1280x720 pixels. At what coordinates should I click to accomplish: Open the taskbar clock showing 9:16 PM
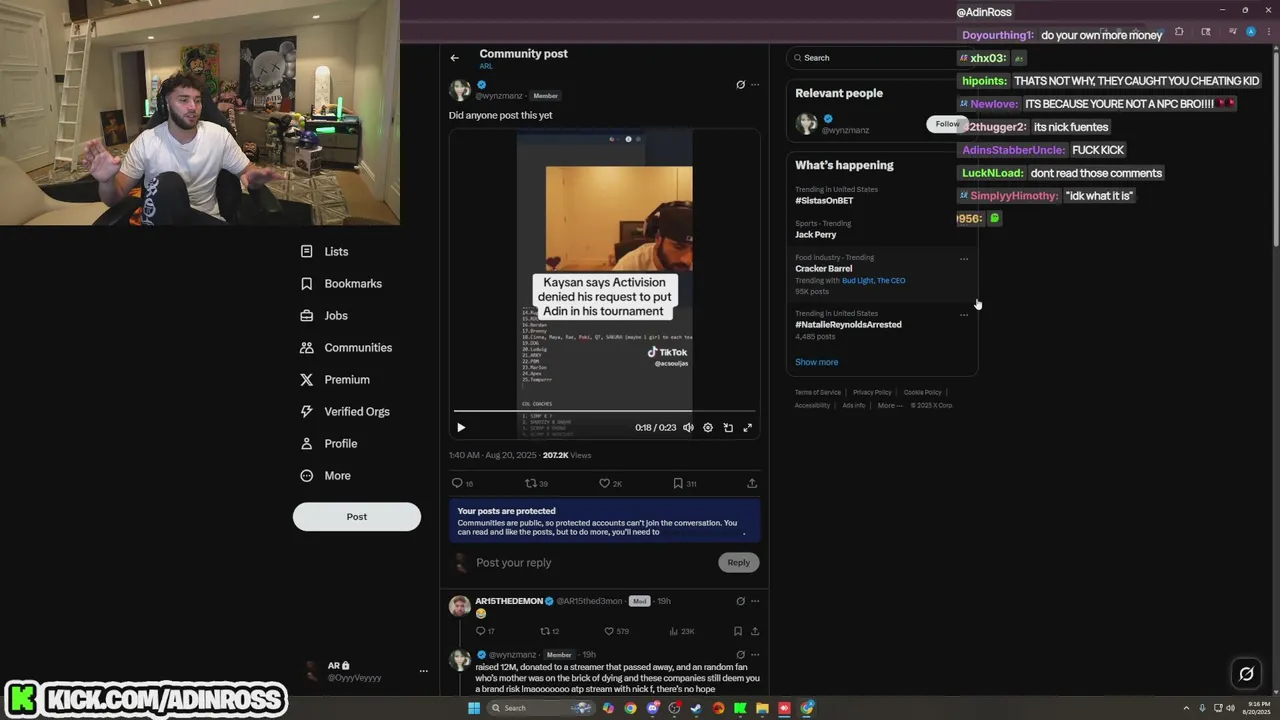point(1255,708)
